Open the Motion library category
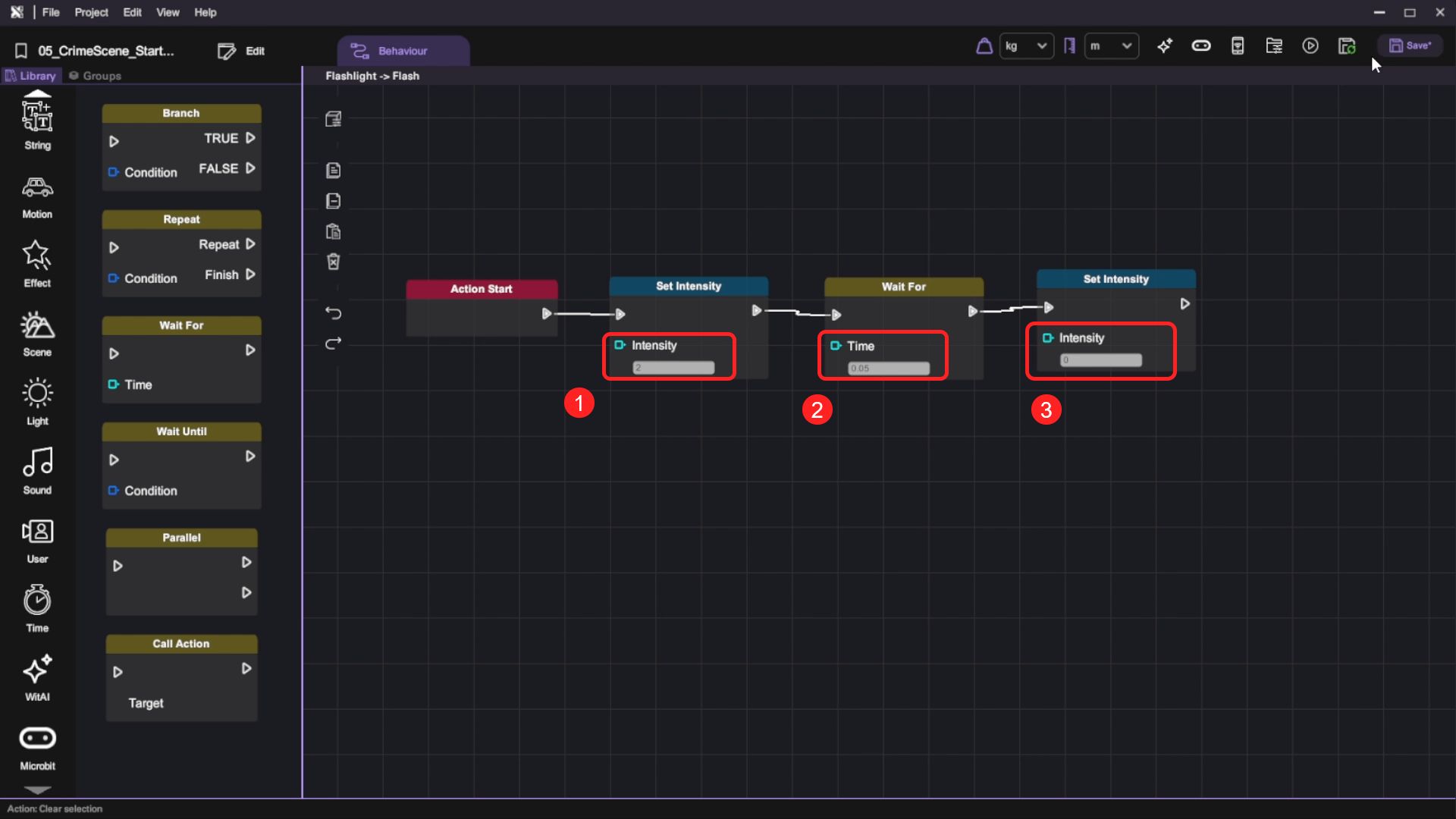The width and height of the screenshot is (1456, 819). (37, 196)
